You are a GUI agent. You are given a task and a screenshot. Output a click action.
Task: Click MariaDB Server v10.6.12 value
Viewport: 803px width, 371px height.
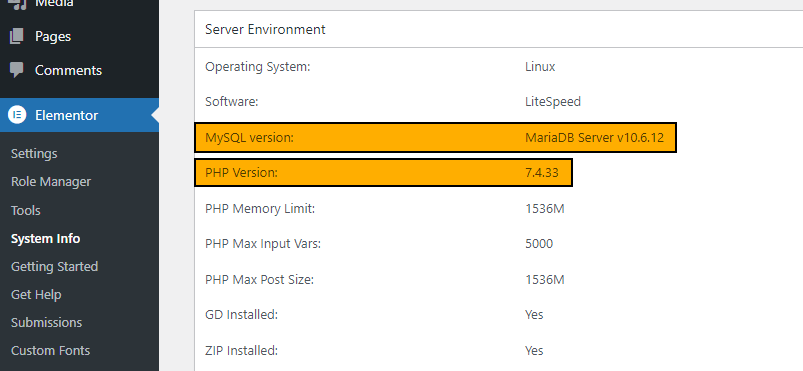[x=594, y=138]
